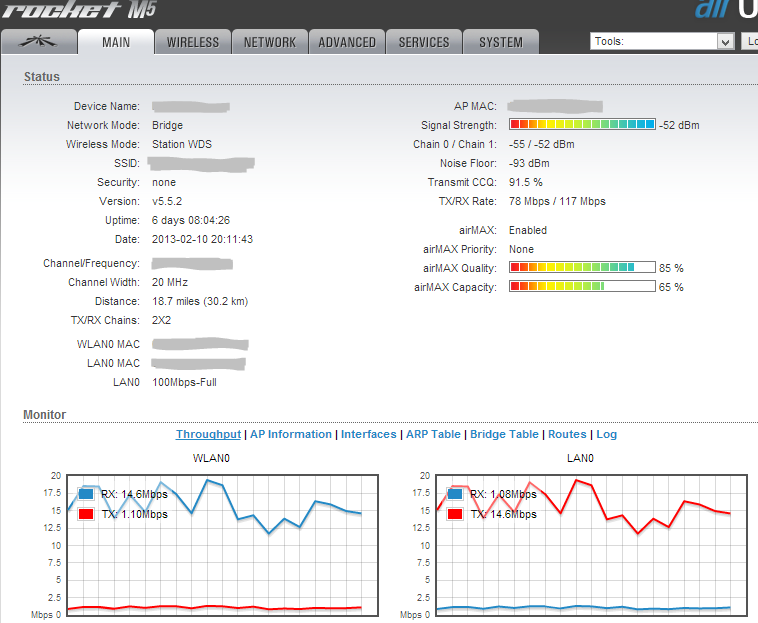This screenshot has width=758, height=623.
Task: Click the WLAN0 red TX legend swatch
Action: pos(86,514)
